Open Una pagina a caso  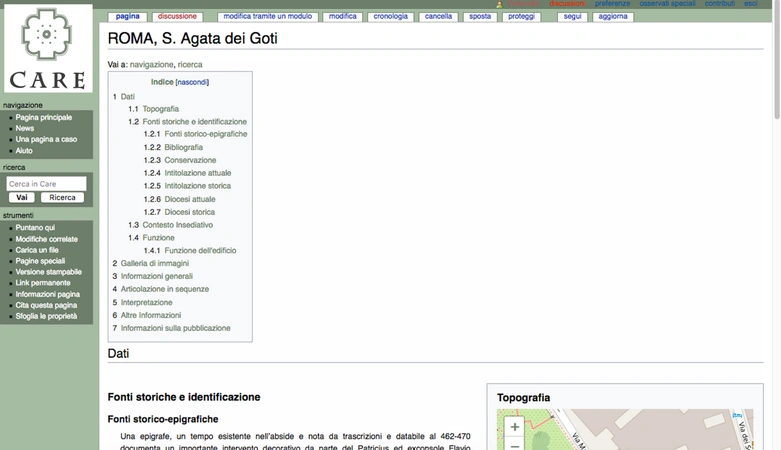pos(46,140)
